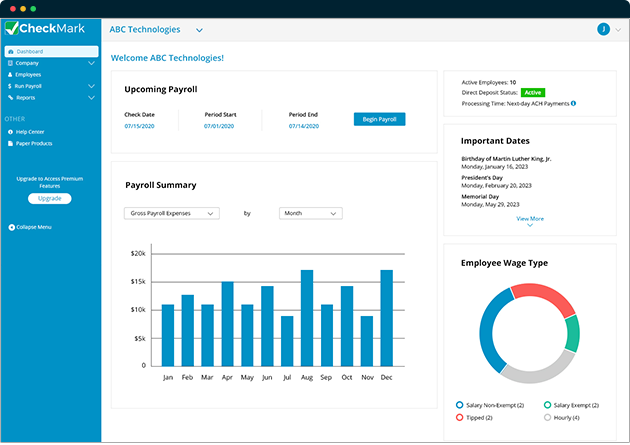This screenshot has width=630, height=445.
Task: Open the Gross Payroll Expenses dropdown
Action: (x=172, y=213)
